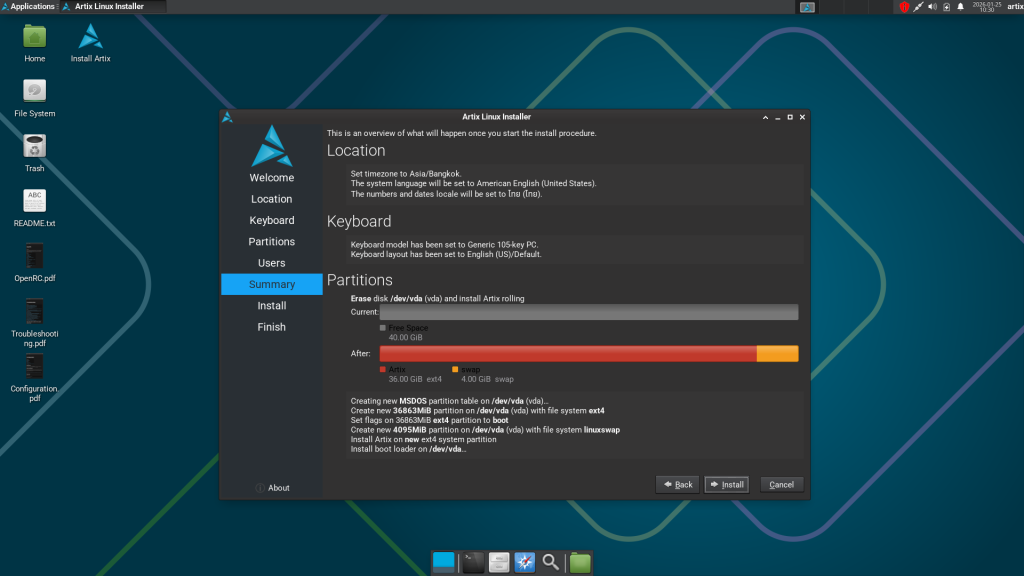Click the show desktop icon in the dock

(x=443, y=561)
